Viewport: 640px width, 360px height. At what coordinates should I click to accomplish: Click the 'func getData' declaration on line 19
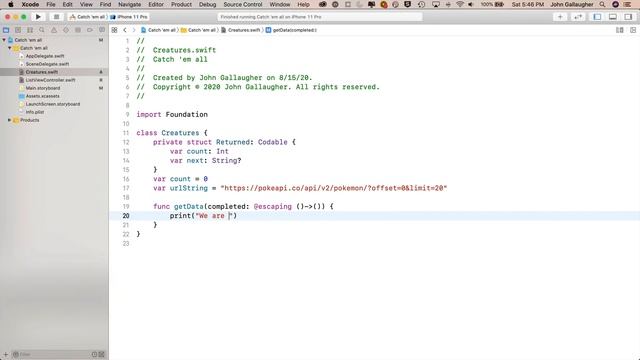(243, 207)
